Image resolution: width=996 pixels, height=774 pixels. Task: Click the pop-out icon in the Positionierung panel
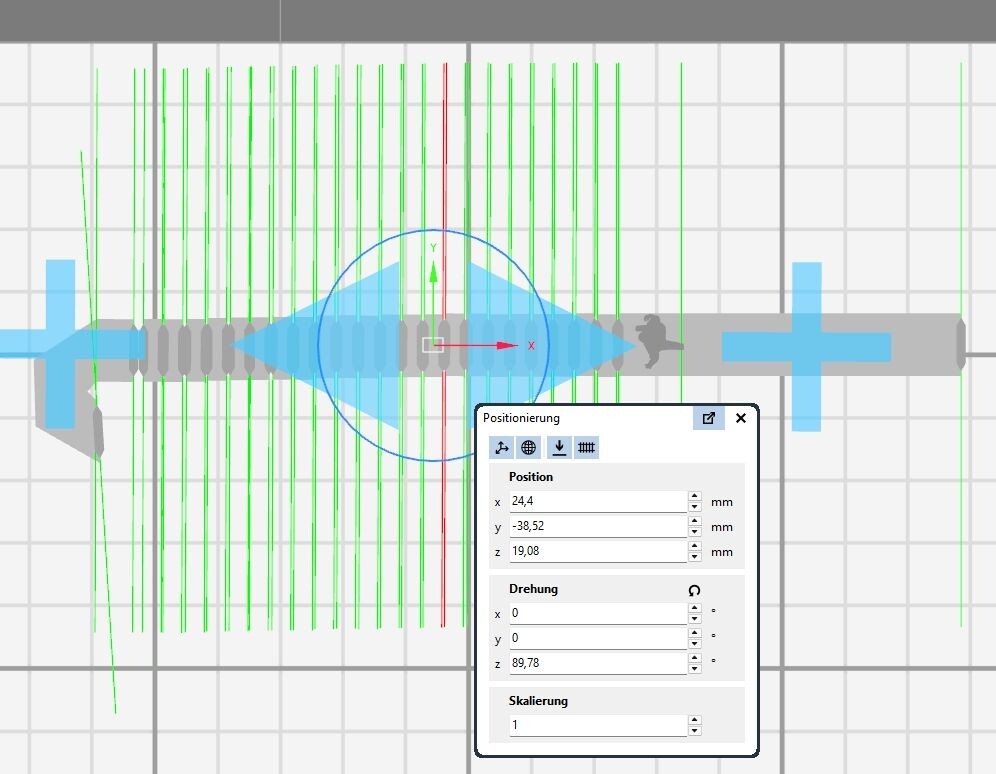point(709,418)
